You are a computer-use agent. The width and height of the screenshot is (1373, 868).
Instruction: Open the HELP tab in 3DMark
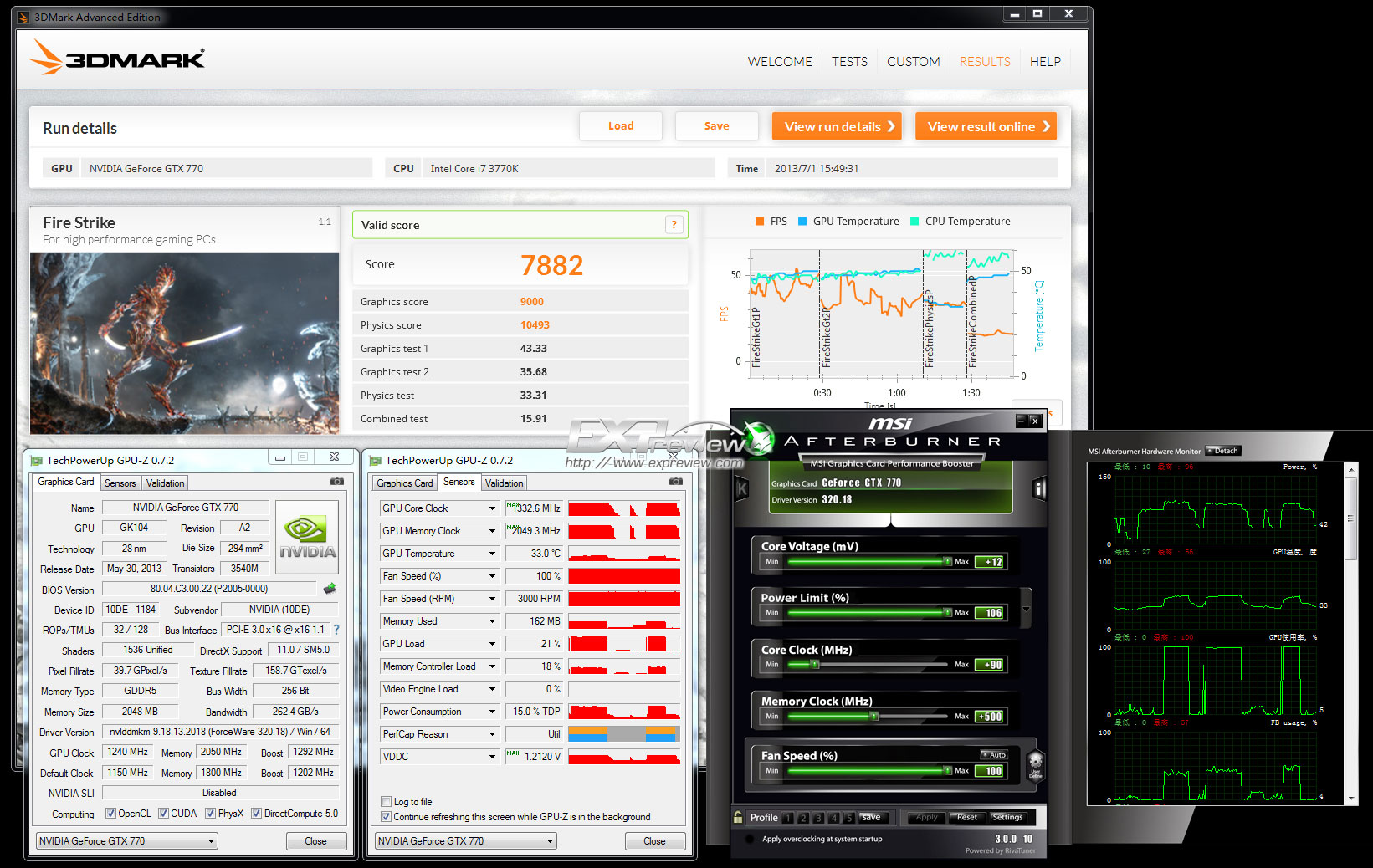pyautogui.click(x=1045, y=62)
